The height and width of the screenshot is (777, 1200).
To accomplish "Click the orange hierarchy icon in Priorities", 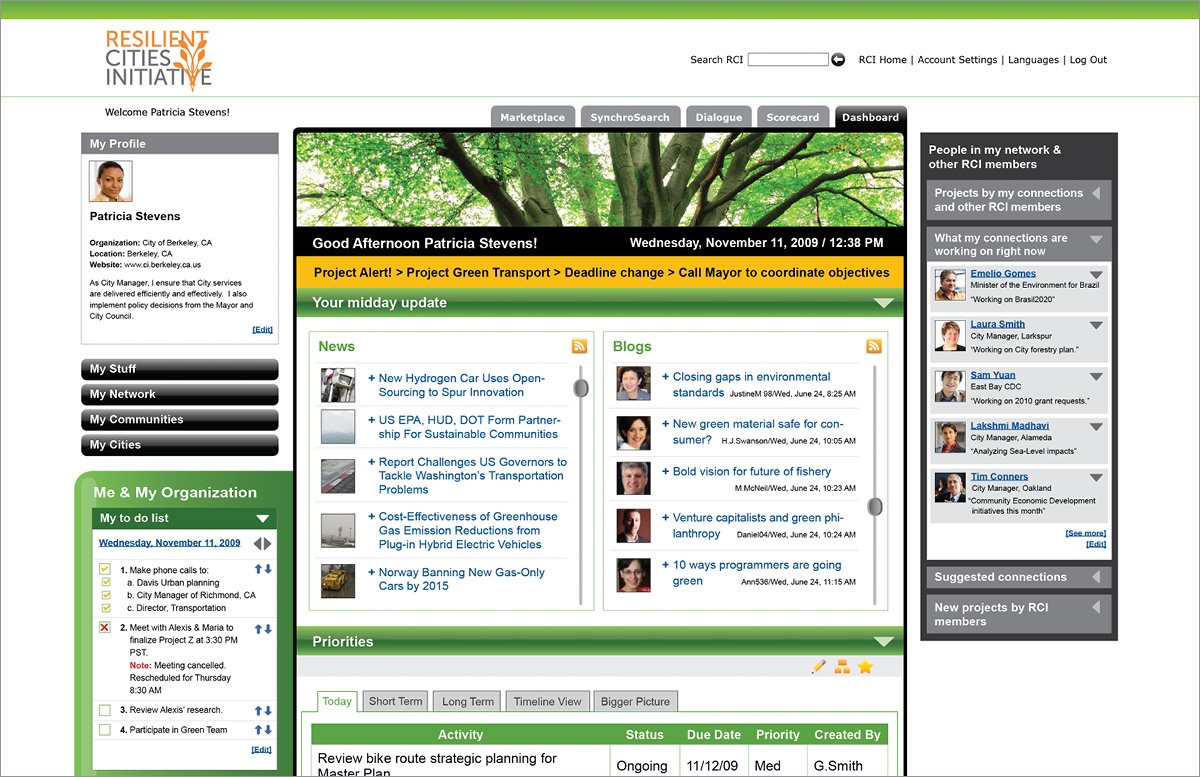I will coord(842,667).
